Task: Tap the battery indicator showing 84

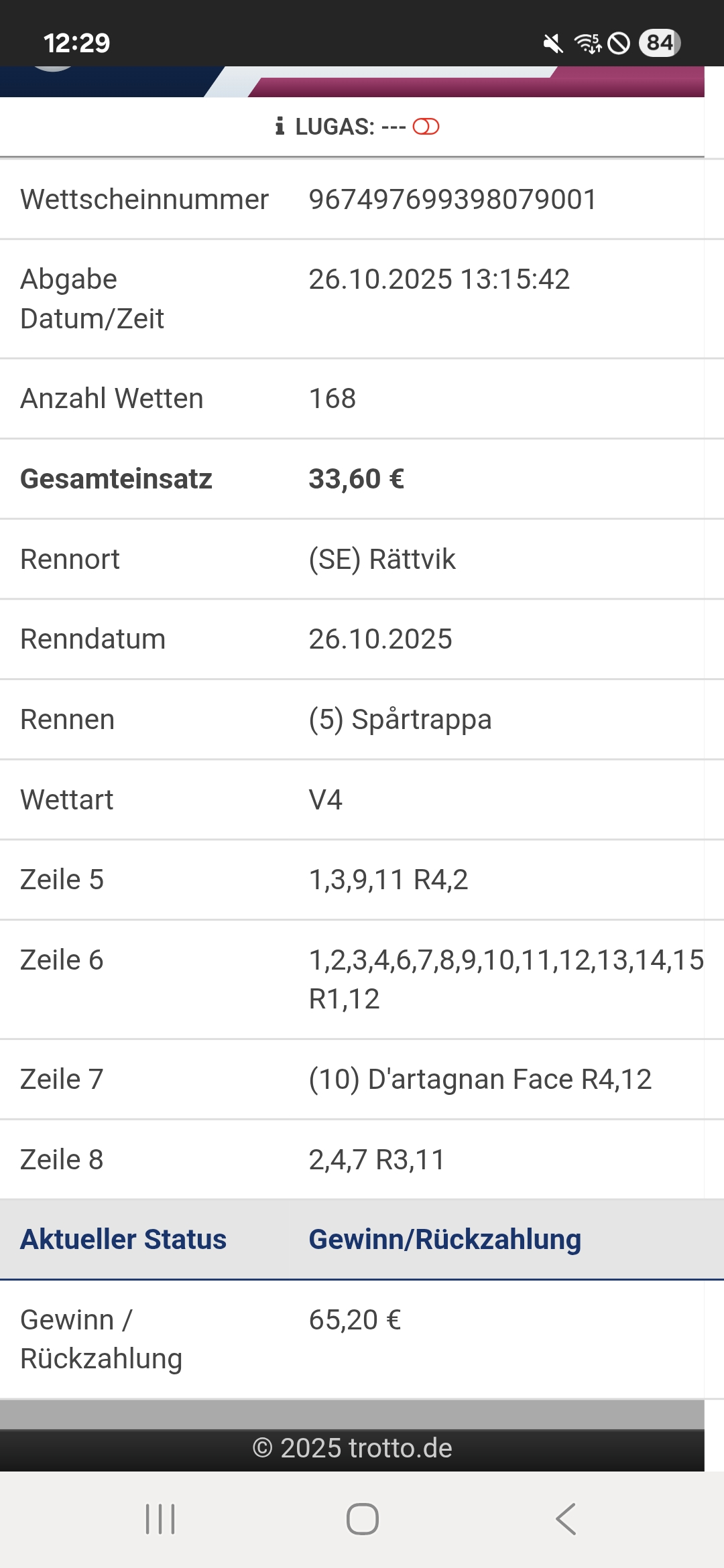Action: click(x=660, y=44)
